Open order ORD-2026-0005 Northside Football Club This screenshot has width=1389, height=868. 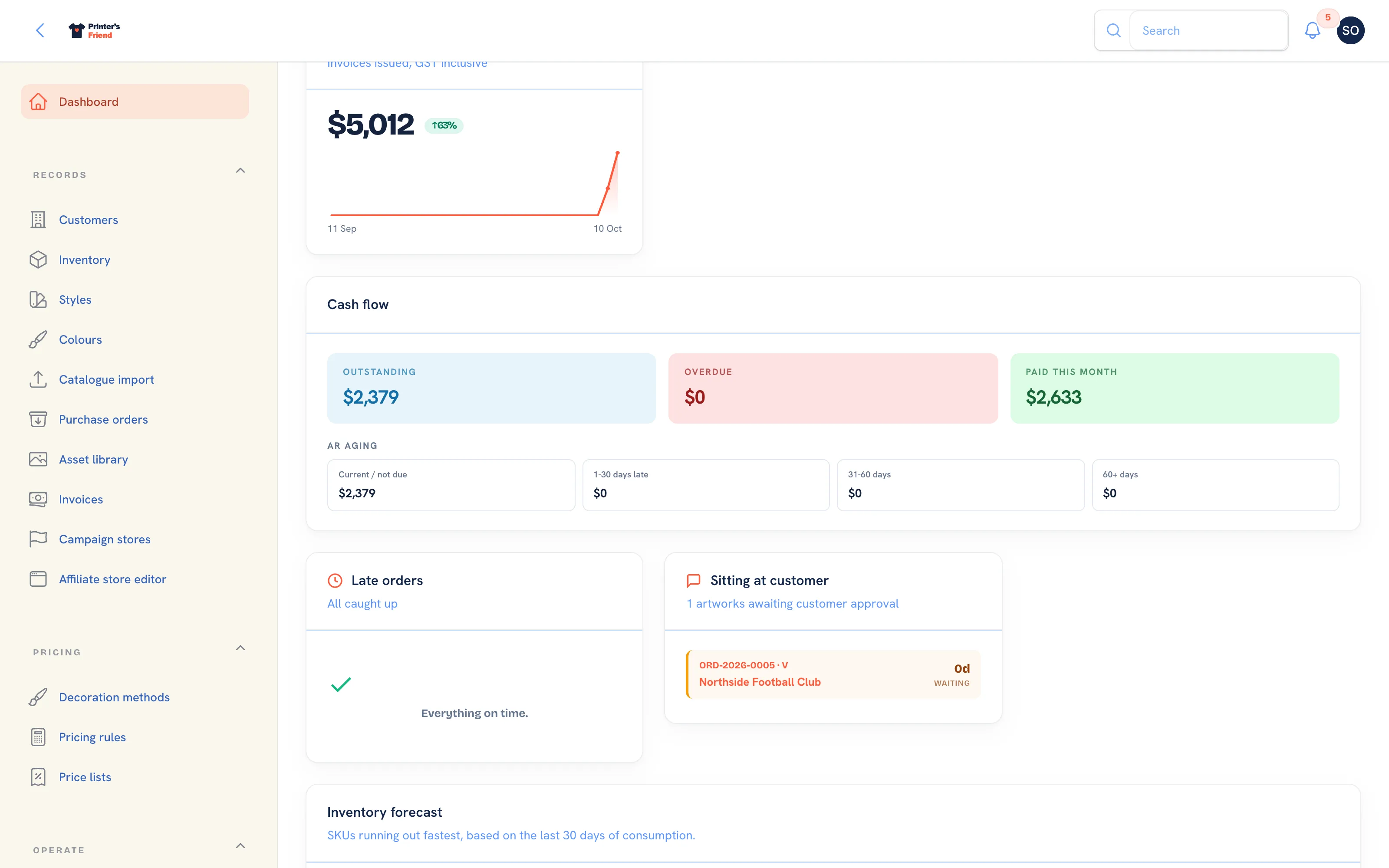pyautogui.click(x=833, y=674)
